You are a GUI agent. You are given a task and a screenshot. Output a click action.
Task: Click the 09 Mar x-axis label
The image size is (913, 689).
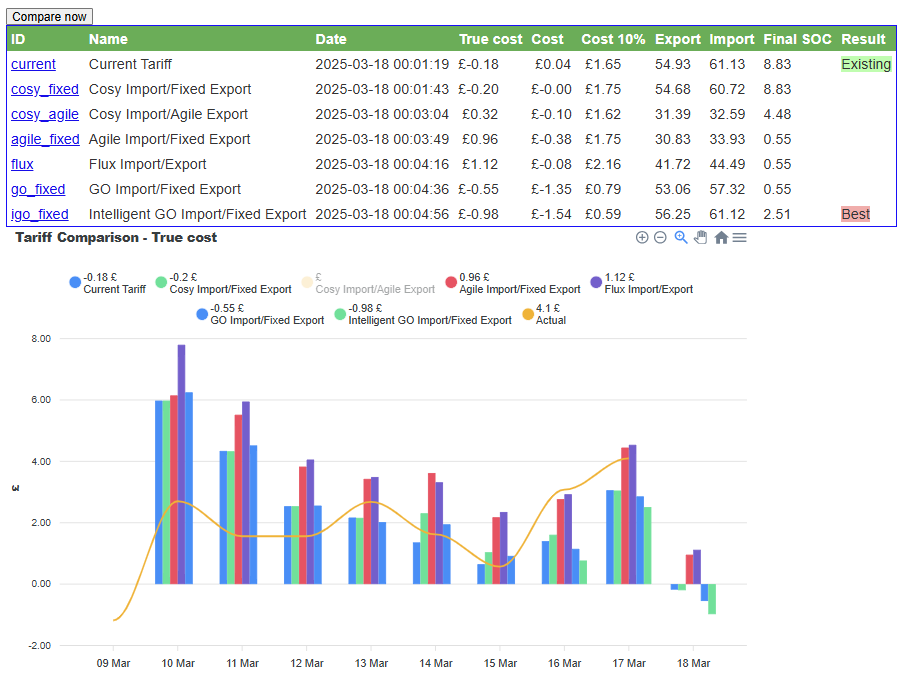coord(113,663)
